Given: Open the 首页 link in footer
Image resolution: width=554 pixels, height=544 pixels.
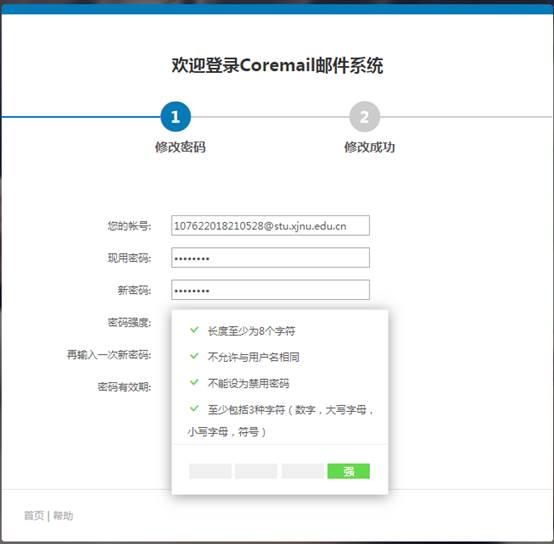Looking at the screenshot, I should tap(34, 516).
